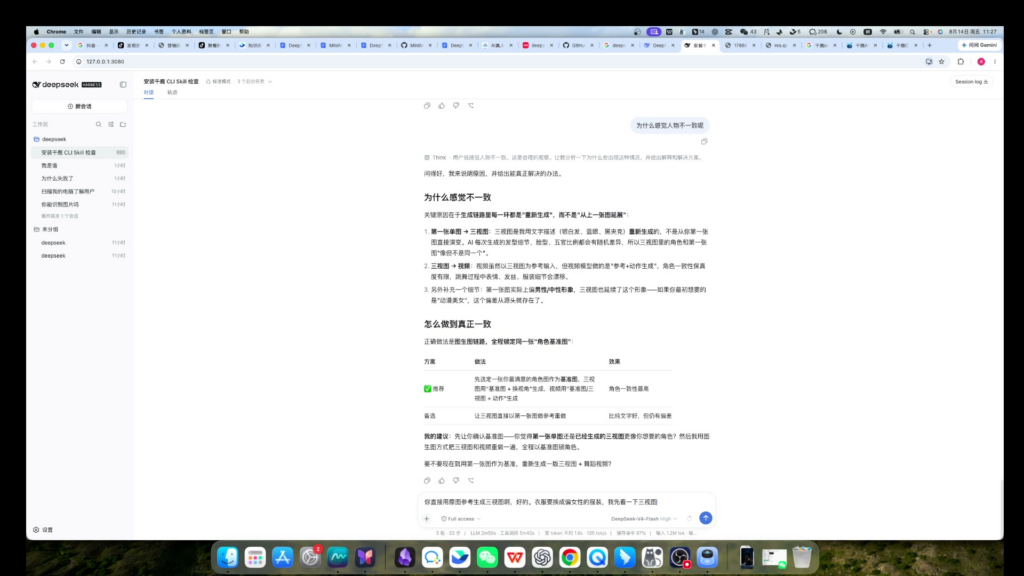Copy the last reply using its copy icon

(427, 480)
